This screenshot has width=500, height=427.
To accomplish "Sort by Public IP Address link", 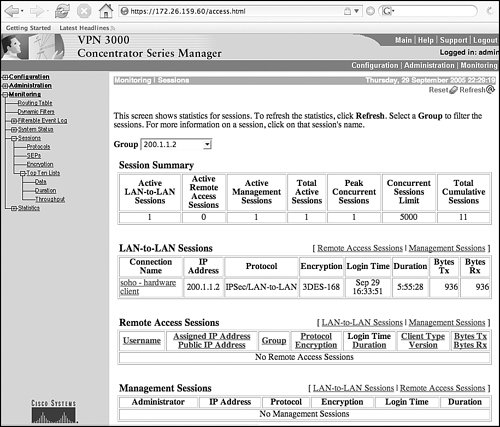I will (x=212, y=345).
